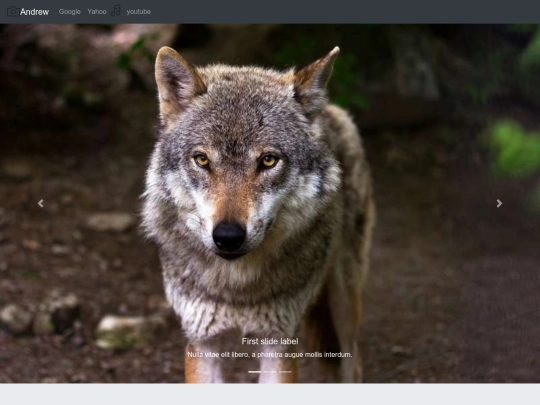Click the wolf's black nose in slide
The width and height of the screenshot is (540, 405).
[229, 236]
